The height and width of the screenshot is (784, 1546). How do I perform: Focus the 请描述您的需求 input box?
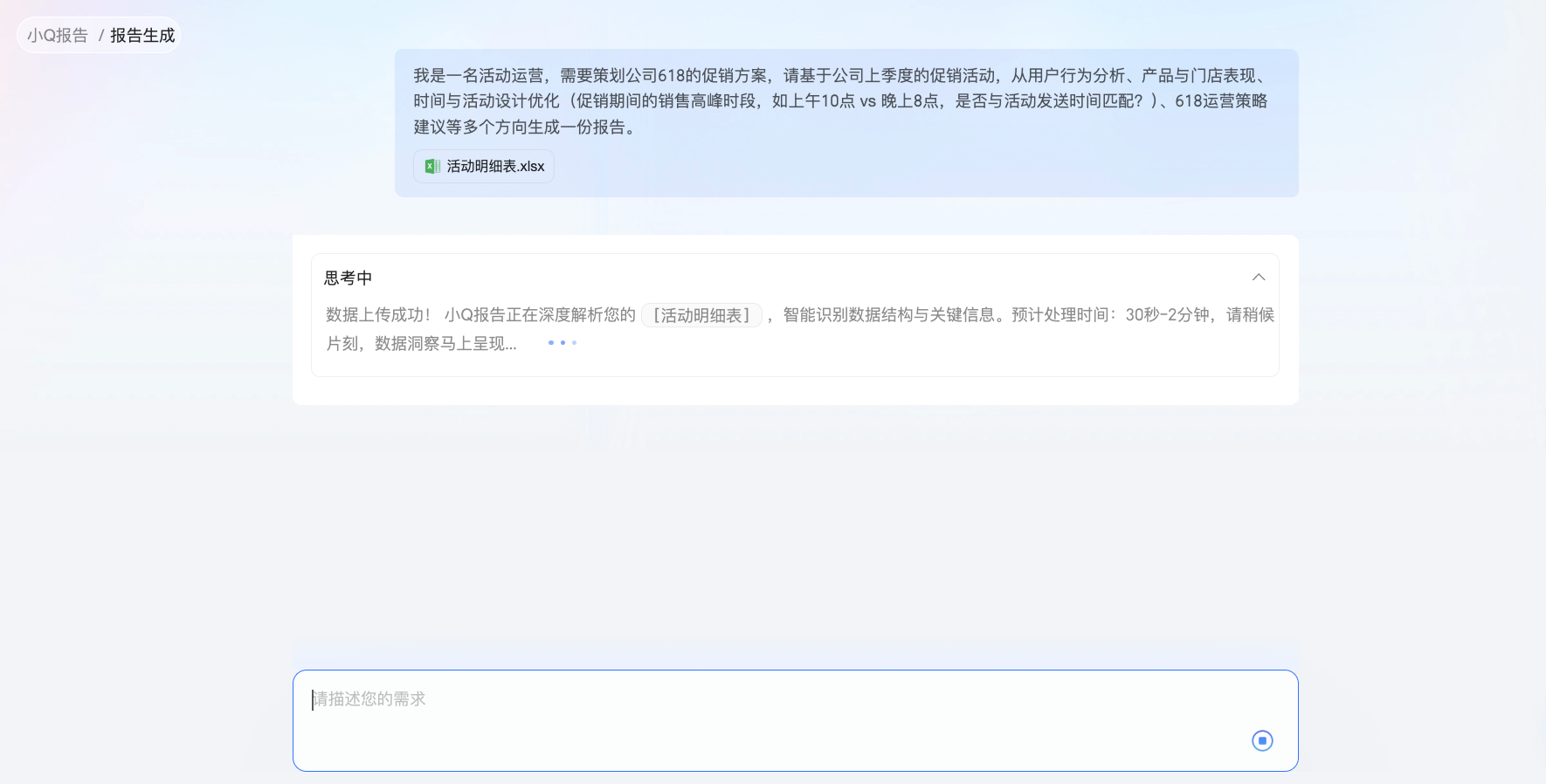tap(795, 720)
